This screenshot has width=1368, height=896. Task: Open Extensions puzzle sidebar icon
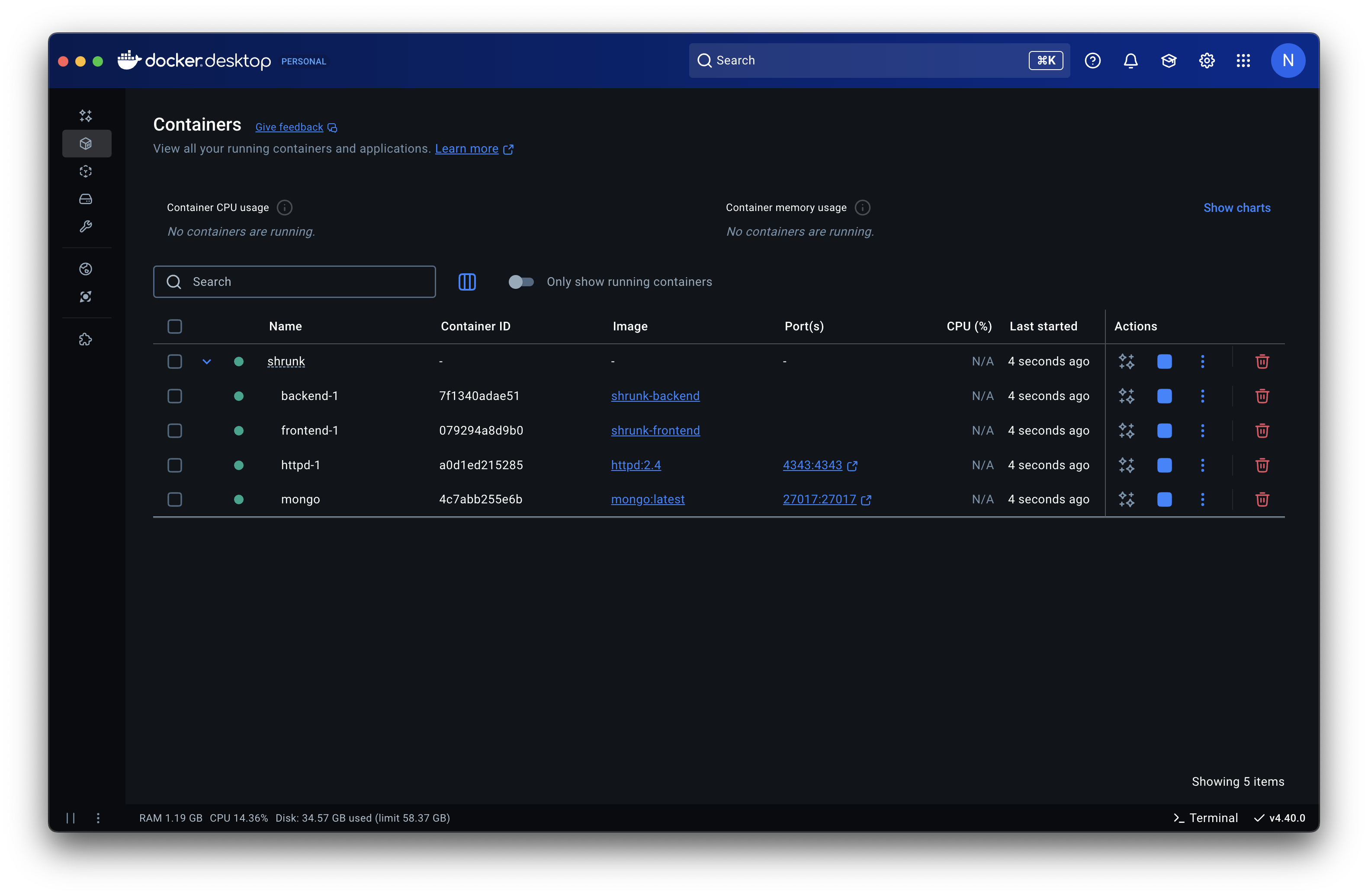(86, 339)
